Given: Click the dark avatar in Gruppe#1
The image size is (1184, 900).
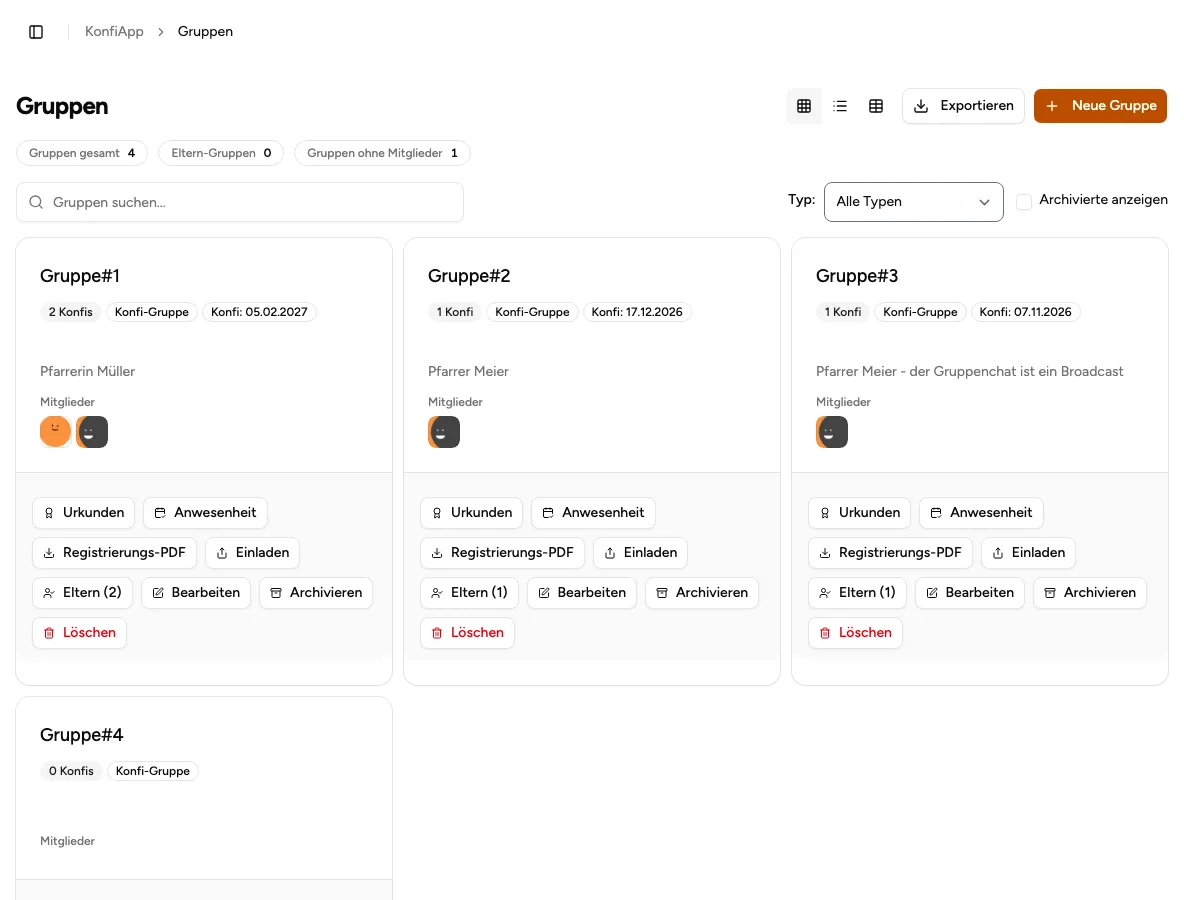Looking at the screenshot, I should pos(92,432).
